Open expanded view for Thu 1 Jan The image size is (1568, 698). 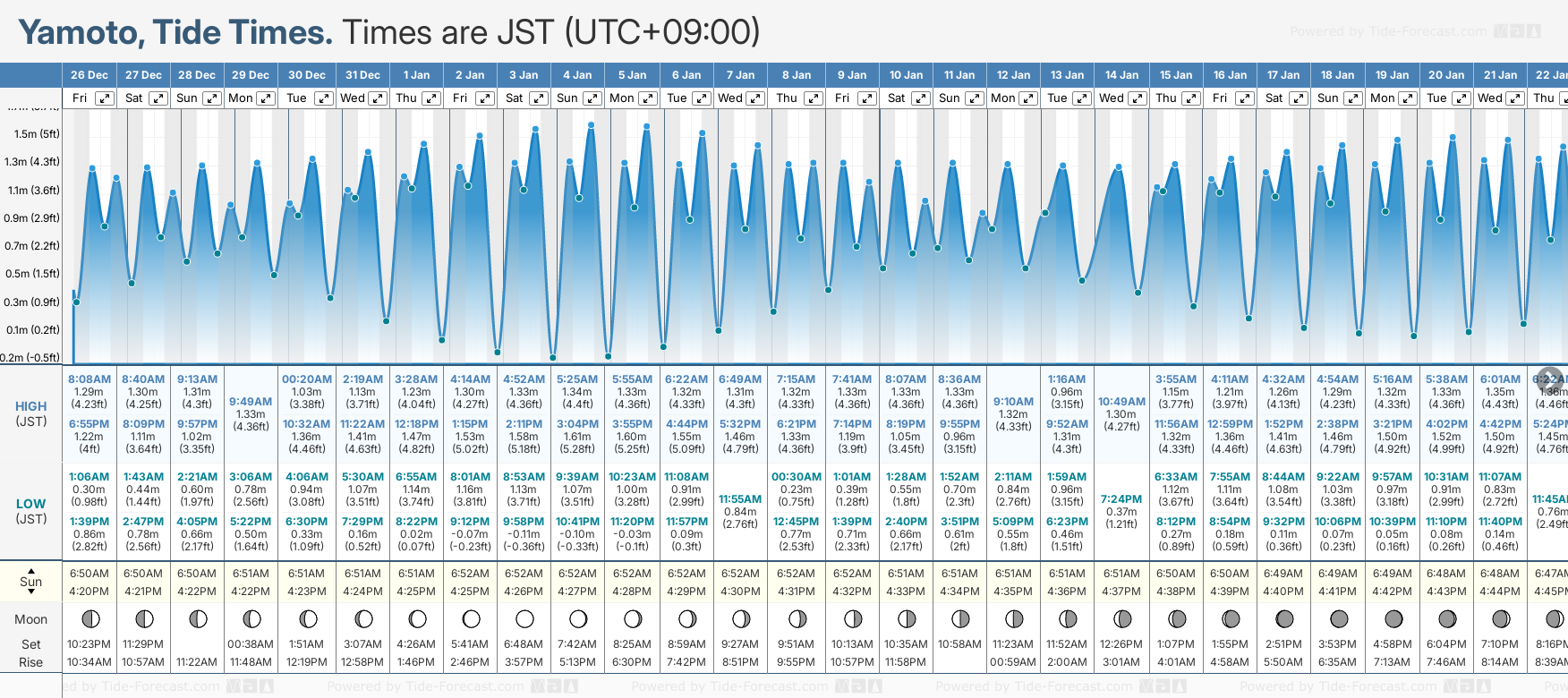pos(431,98)
